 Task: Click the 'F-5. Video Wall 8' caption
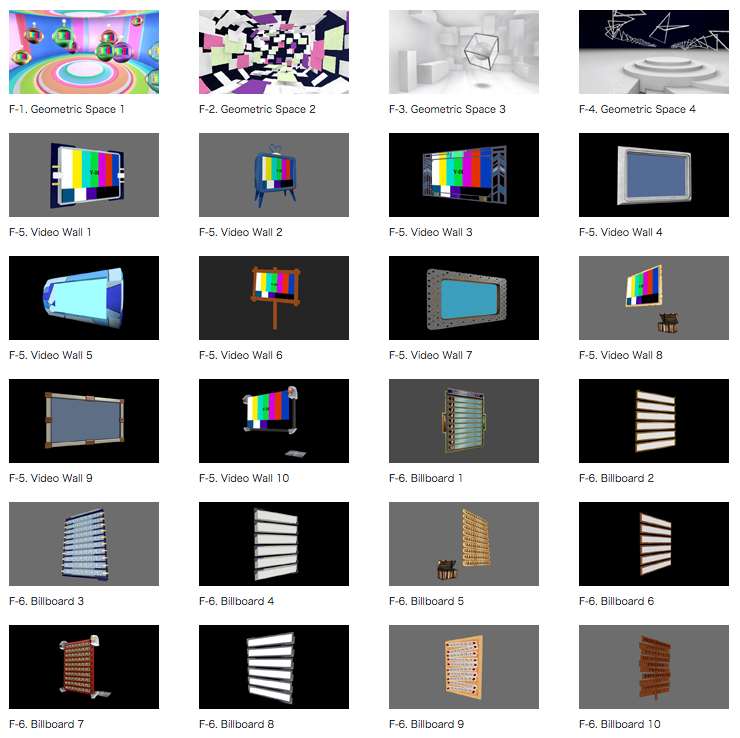[x=621, y=355]
